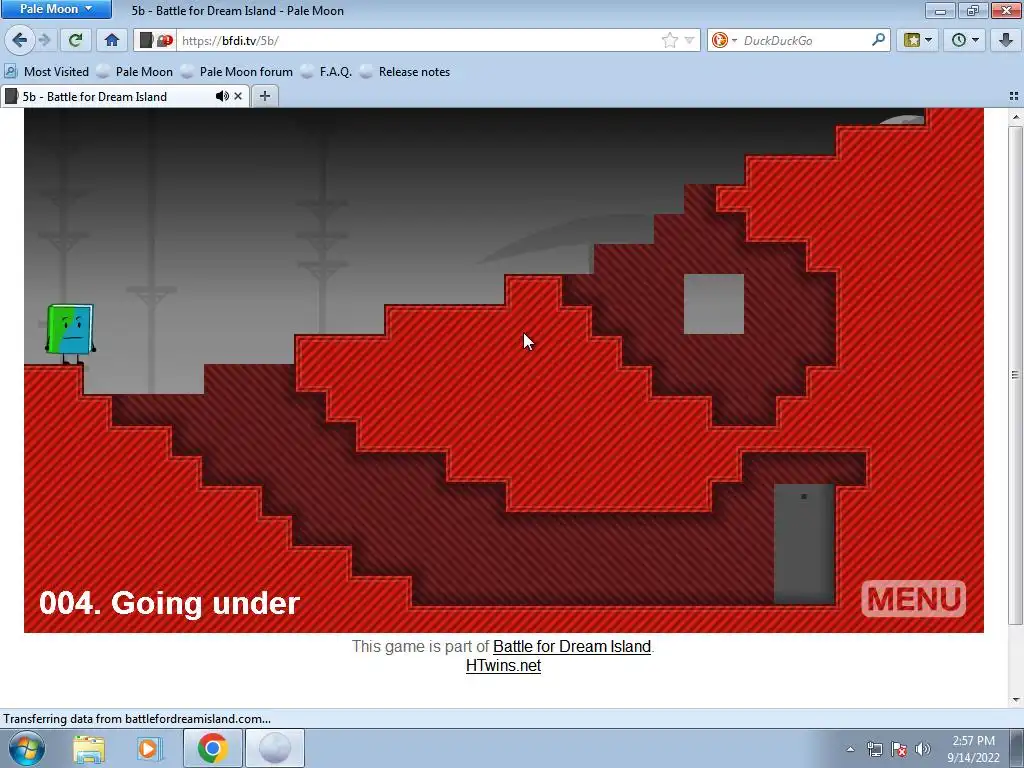
Task: Click the taskbar clock showing 2:57 PM
Action: click(x=973, y=748)
